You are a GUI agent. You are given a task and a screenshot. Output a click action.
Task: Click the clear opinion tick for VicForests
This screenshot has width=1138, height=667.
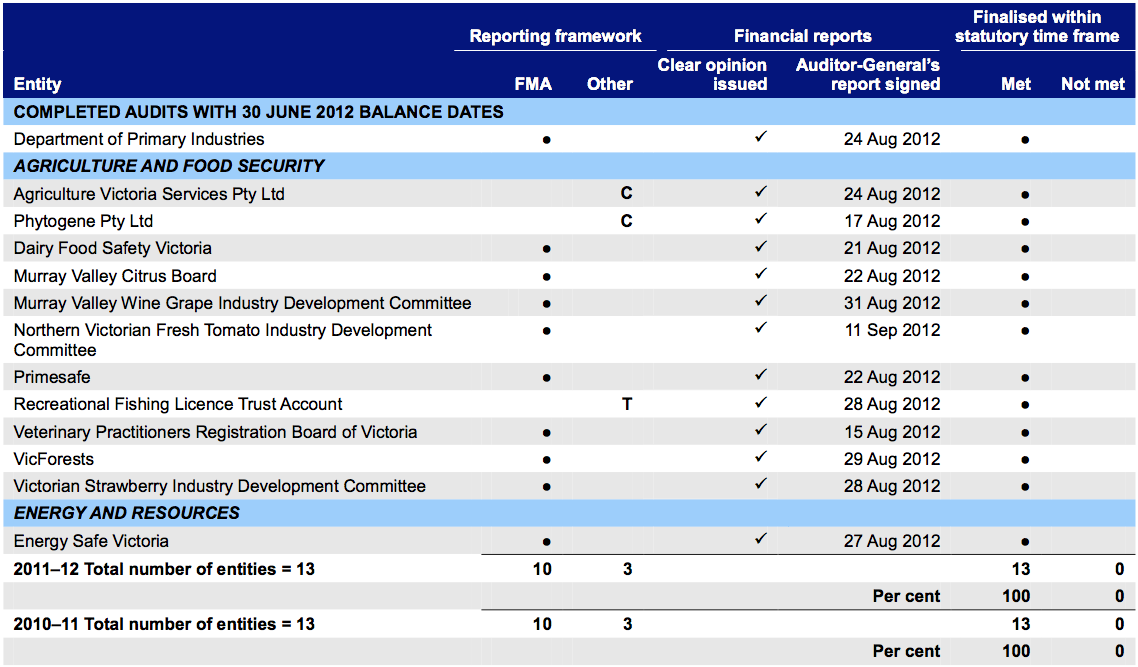tap(761, 457)
